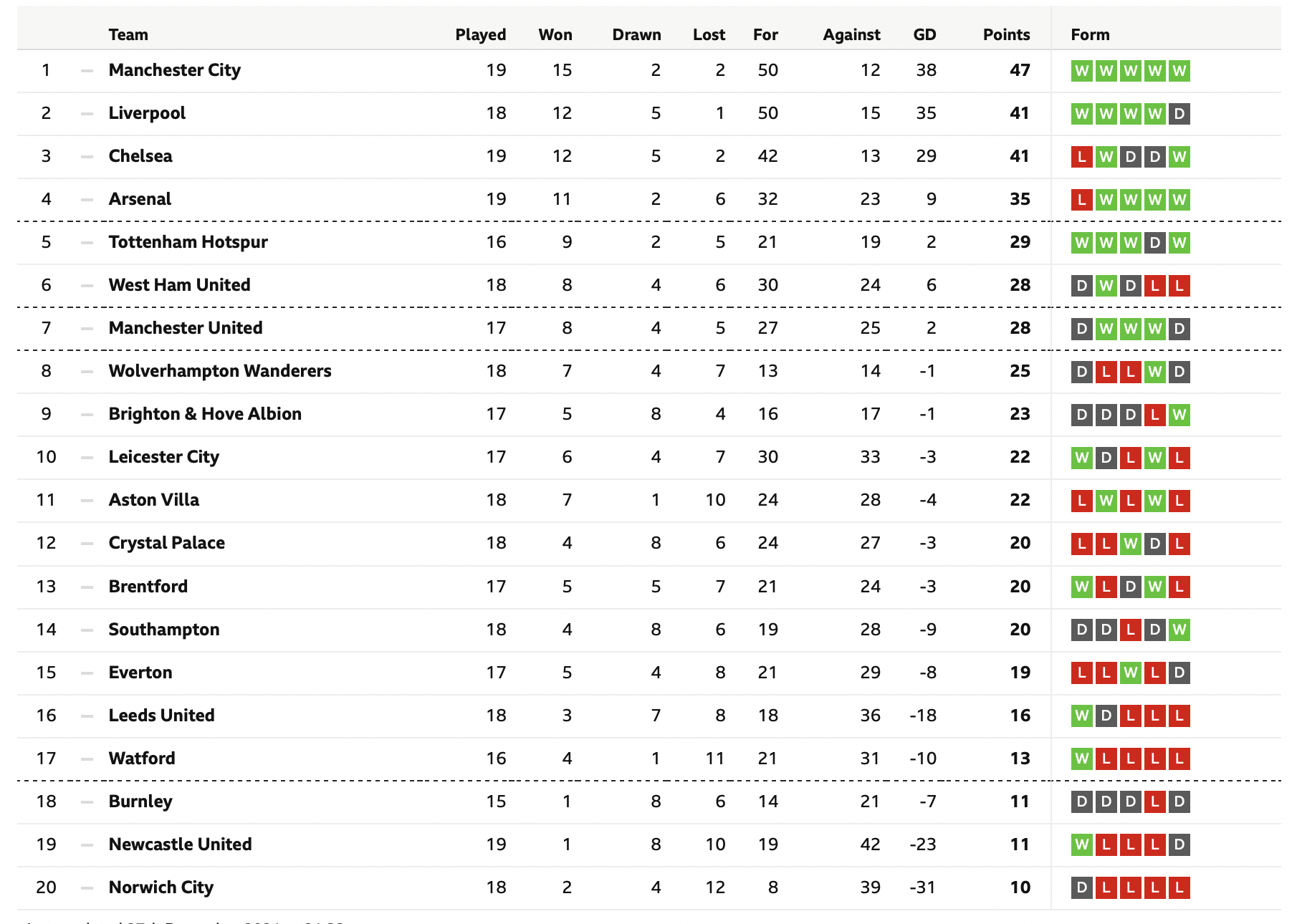Open the Liverpool team link
1297x924 pixels.
pyautogui.click(x=147, y=113)
